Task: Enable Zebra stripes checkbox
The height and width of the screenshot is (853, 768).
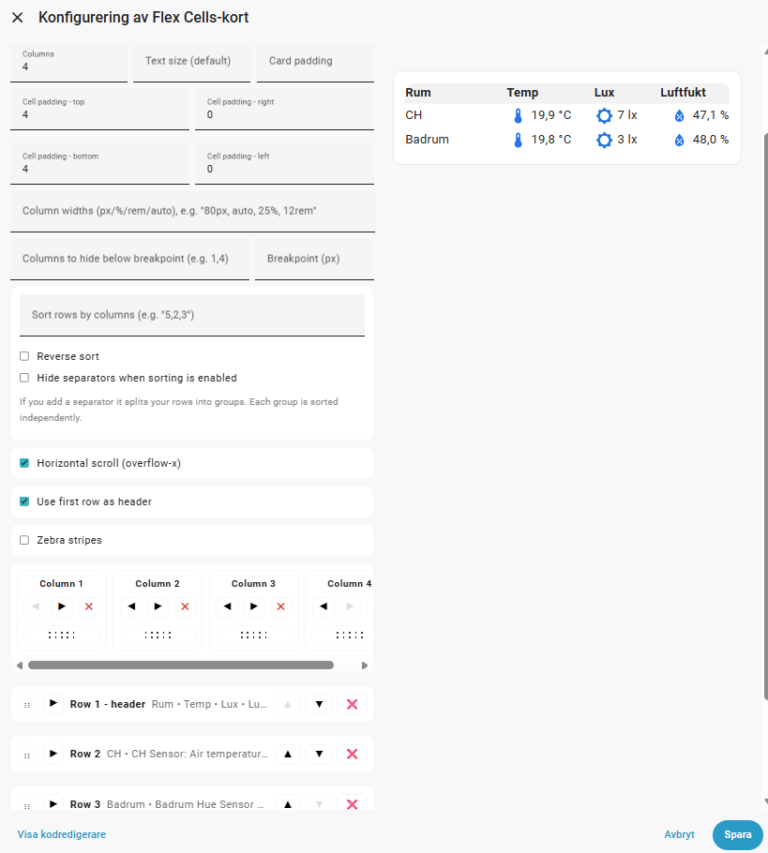Action: pos(24,540)
